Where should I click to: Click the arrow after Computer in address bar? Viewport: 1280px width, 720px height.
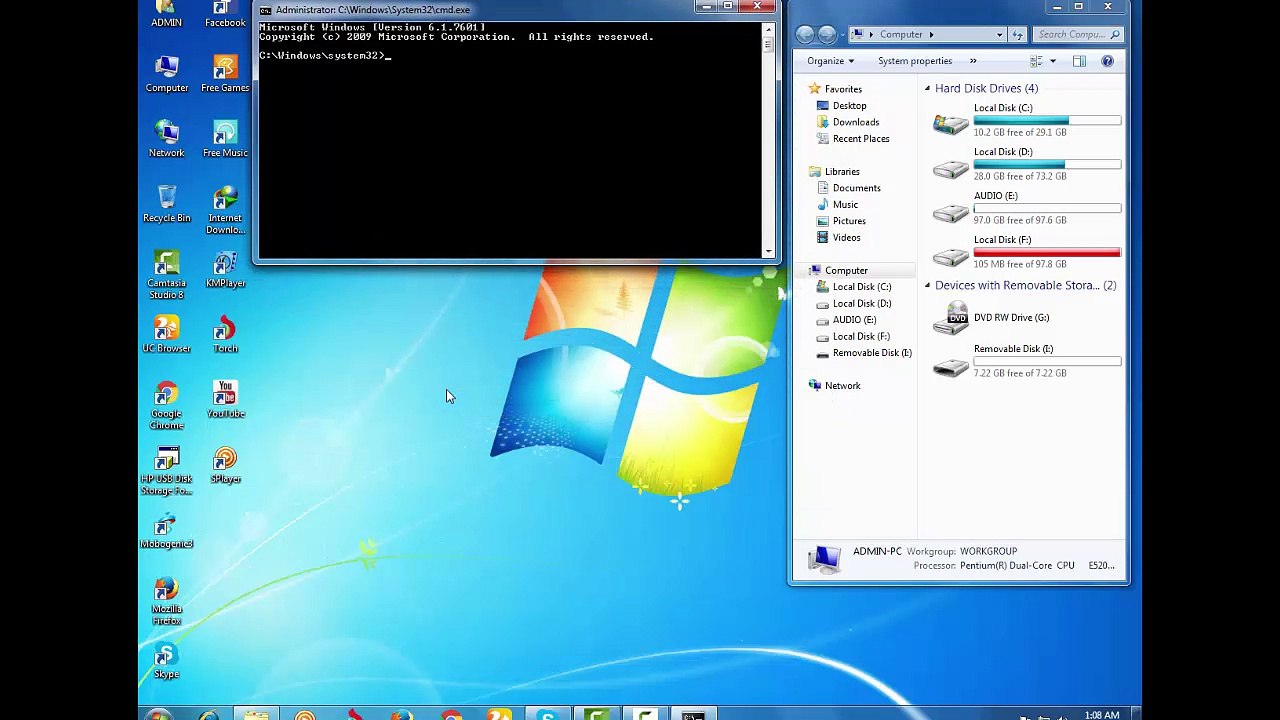[931, 34]
